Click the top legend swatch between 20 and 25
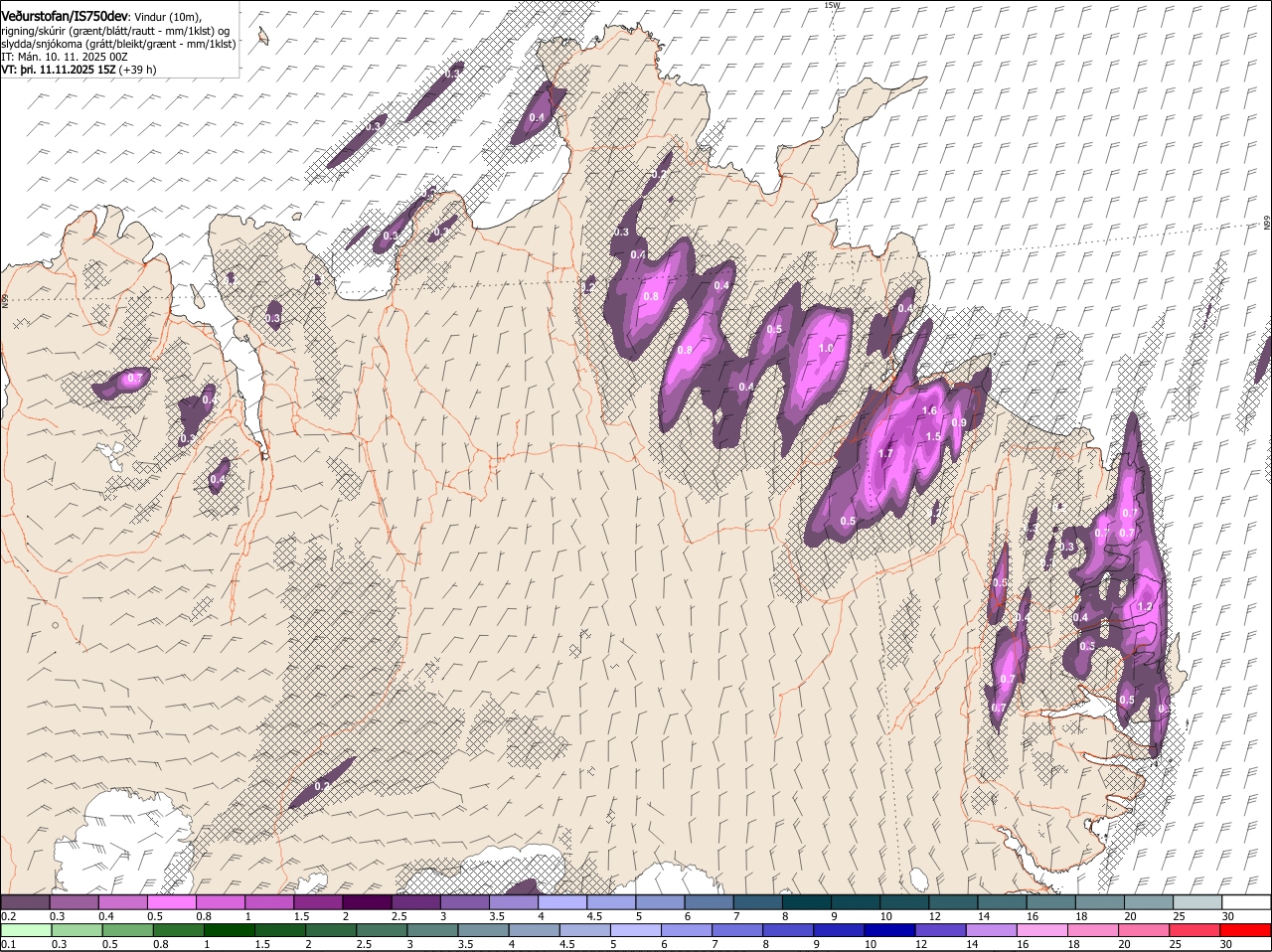 1150,901
